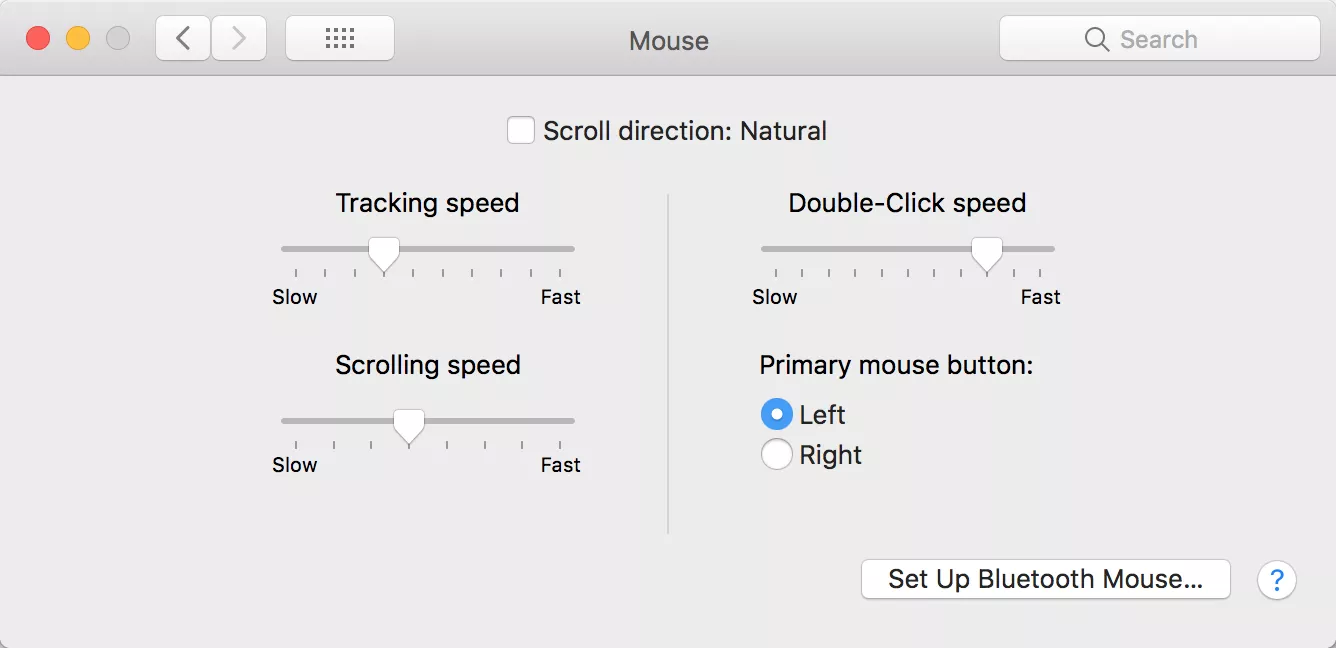Set Double-Click speed to Slow end
The image size is (1336, 648).
coord(776,249)
